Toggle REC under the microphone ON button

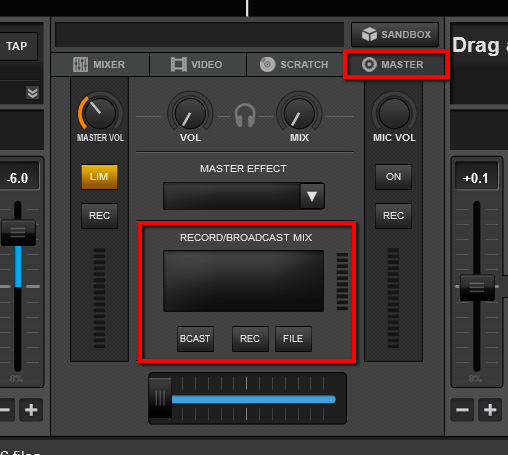(393, 216)
